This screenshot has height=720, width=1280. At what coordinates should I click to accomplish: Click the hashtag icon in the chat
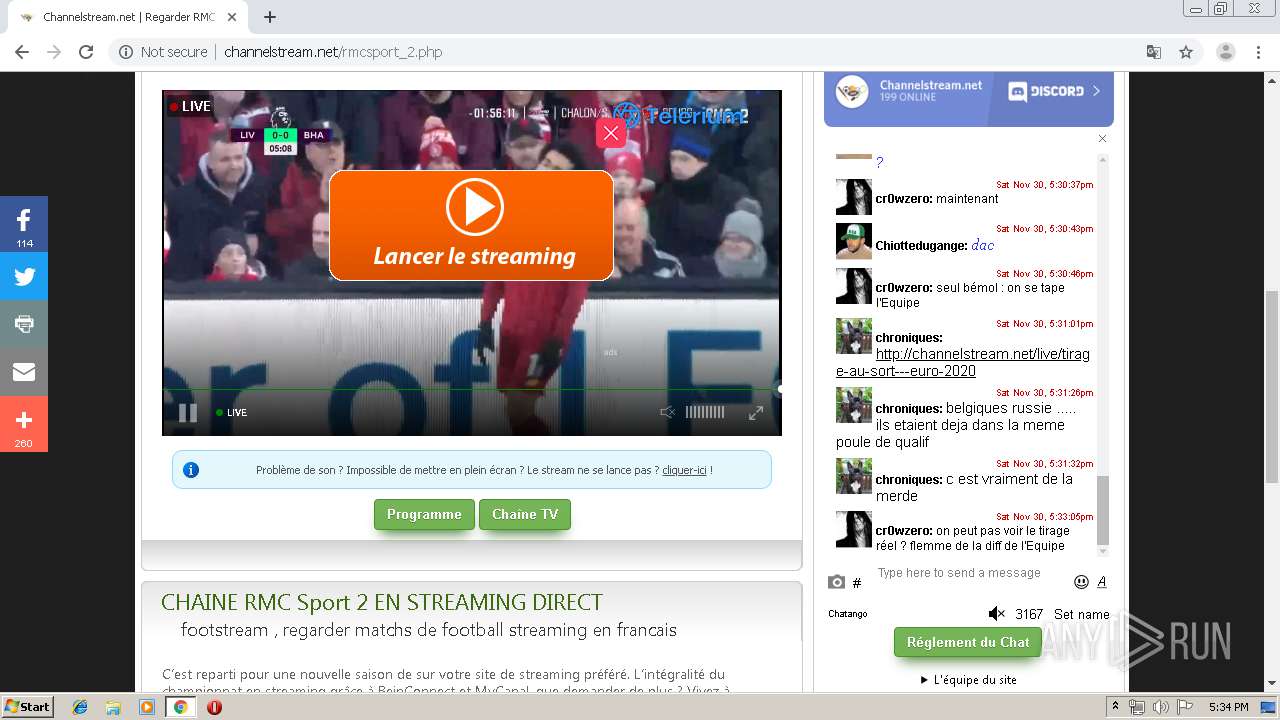pos(857,583)
